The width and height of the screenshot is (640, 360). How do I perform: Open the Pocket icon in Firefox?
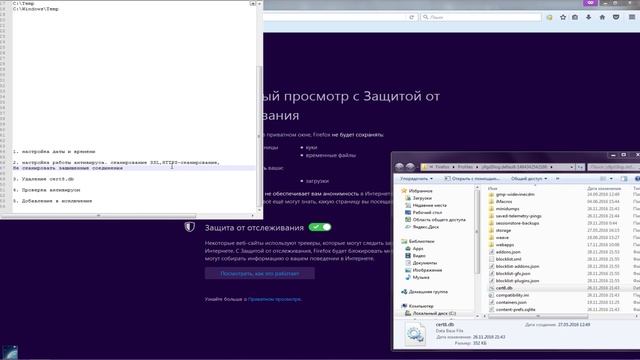pos(616,17)
